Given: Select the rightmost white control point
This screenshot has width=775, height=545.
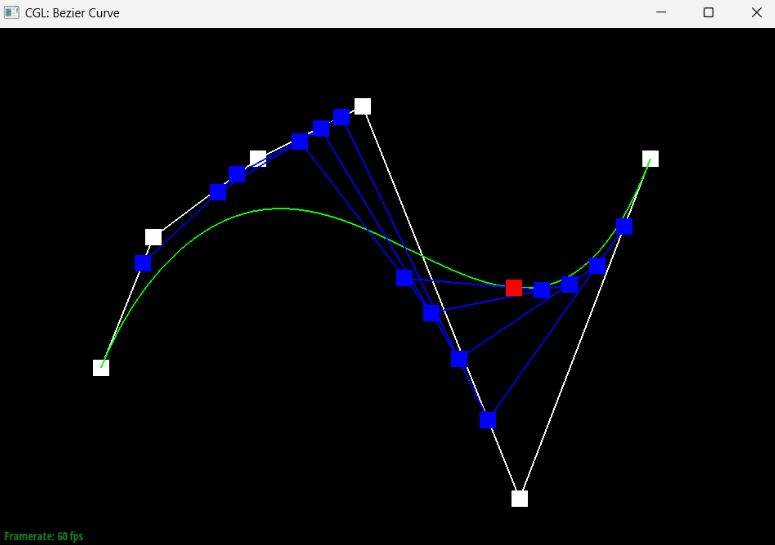Looking at the screenshot, I should [650, 159].
